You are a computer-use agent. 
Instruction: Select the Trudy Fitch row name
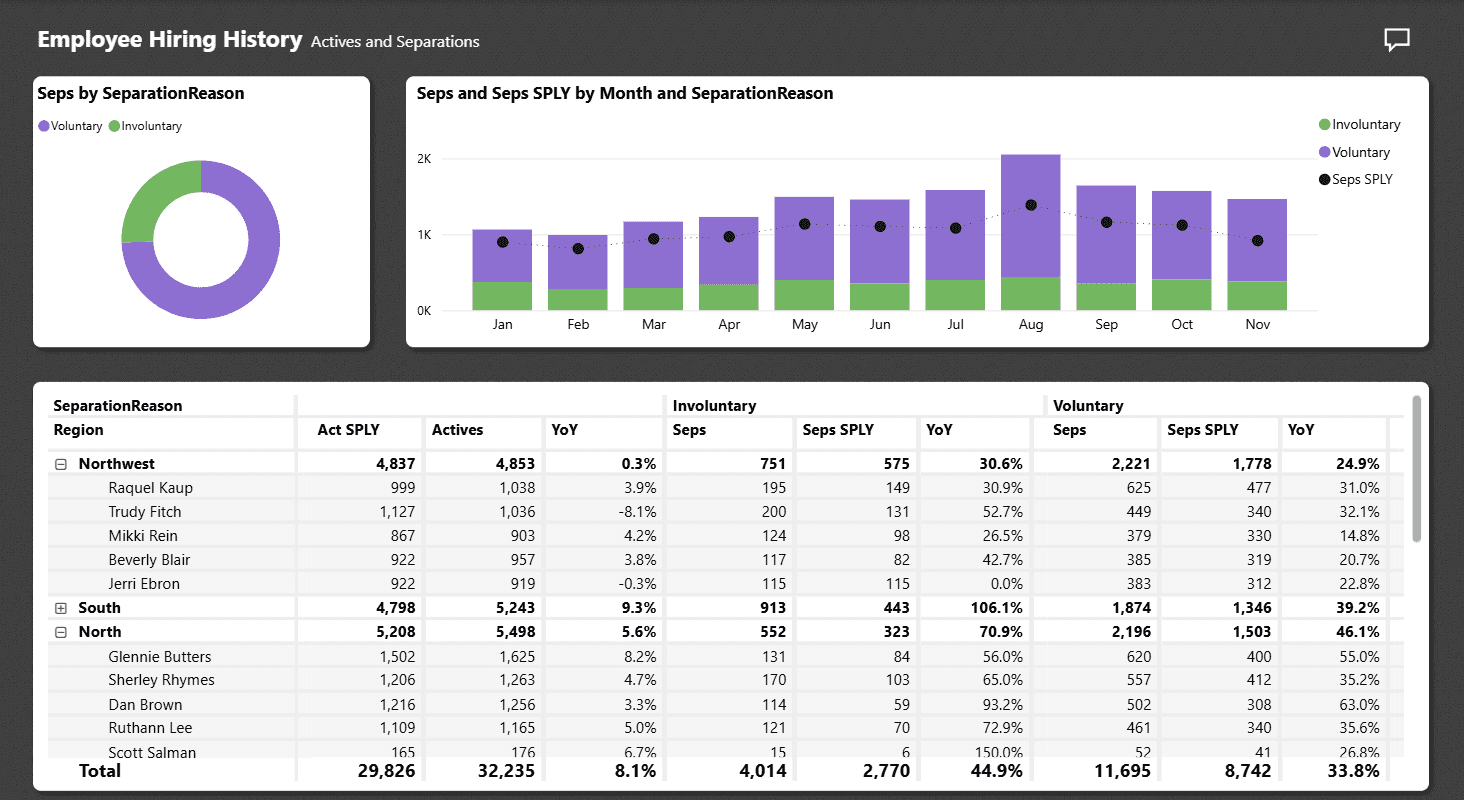point(145,512)
